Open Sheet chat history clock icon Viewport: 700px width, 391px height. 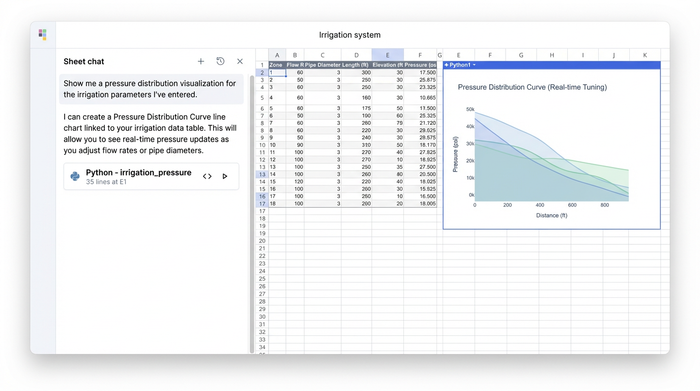221,62
